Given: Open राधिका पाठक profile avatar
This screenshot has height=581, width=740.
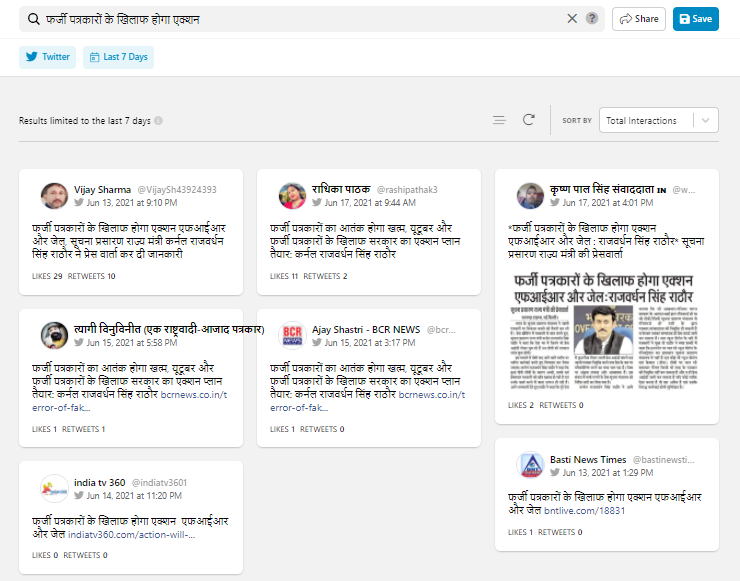Looking at the screenshot, I should click(x=292, y=196).
